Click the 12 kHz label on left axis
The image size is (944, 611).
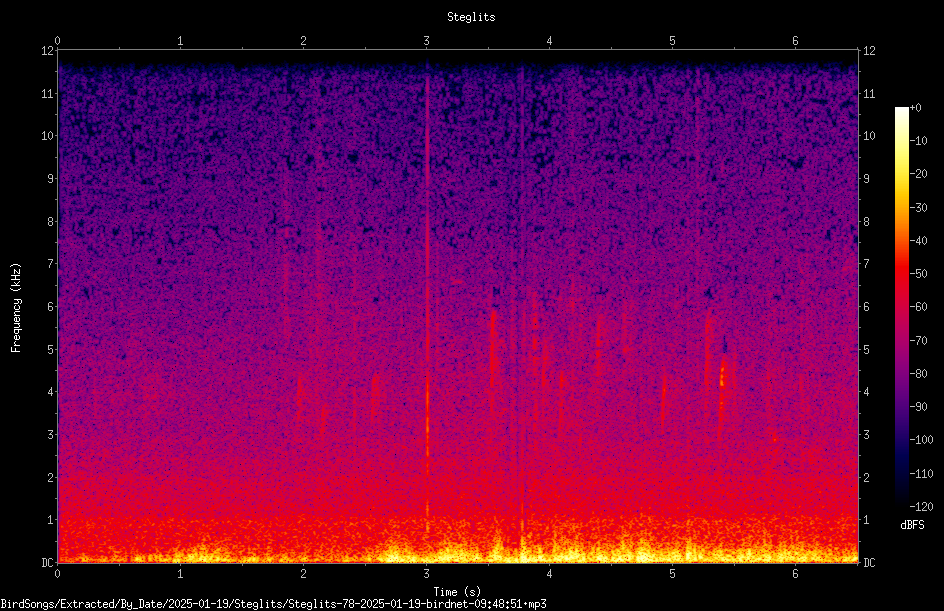coord(48,51)
